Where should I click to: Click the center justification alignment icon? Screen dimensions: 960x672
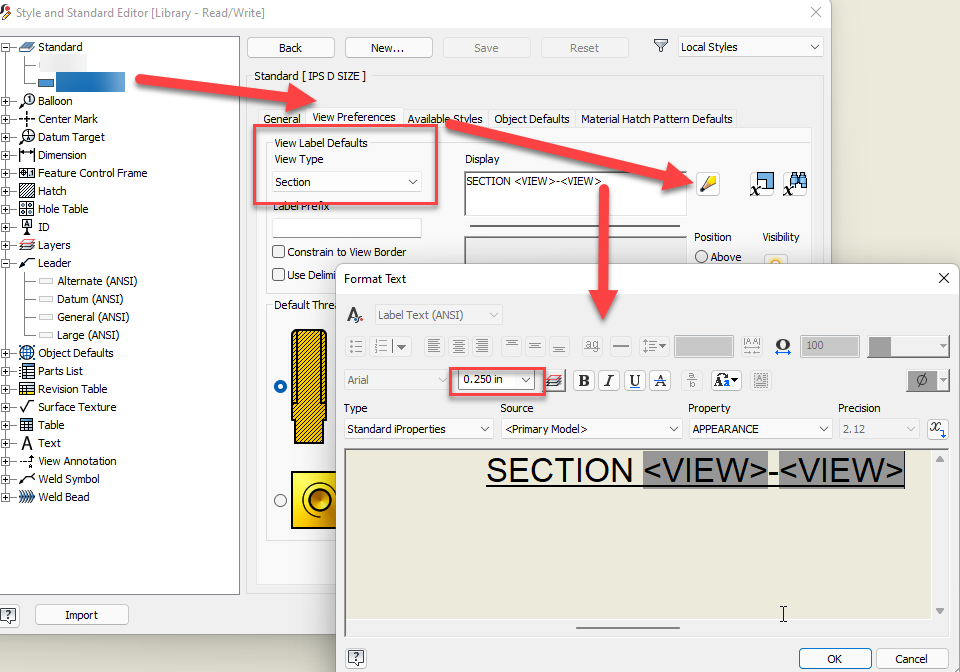point(458,346)
